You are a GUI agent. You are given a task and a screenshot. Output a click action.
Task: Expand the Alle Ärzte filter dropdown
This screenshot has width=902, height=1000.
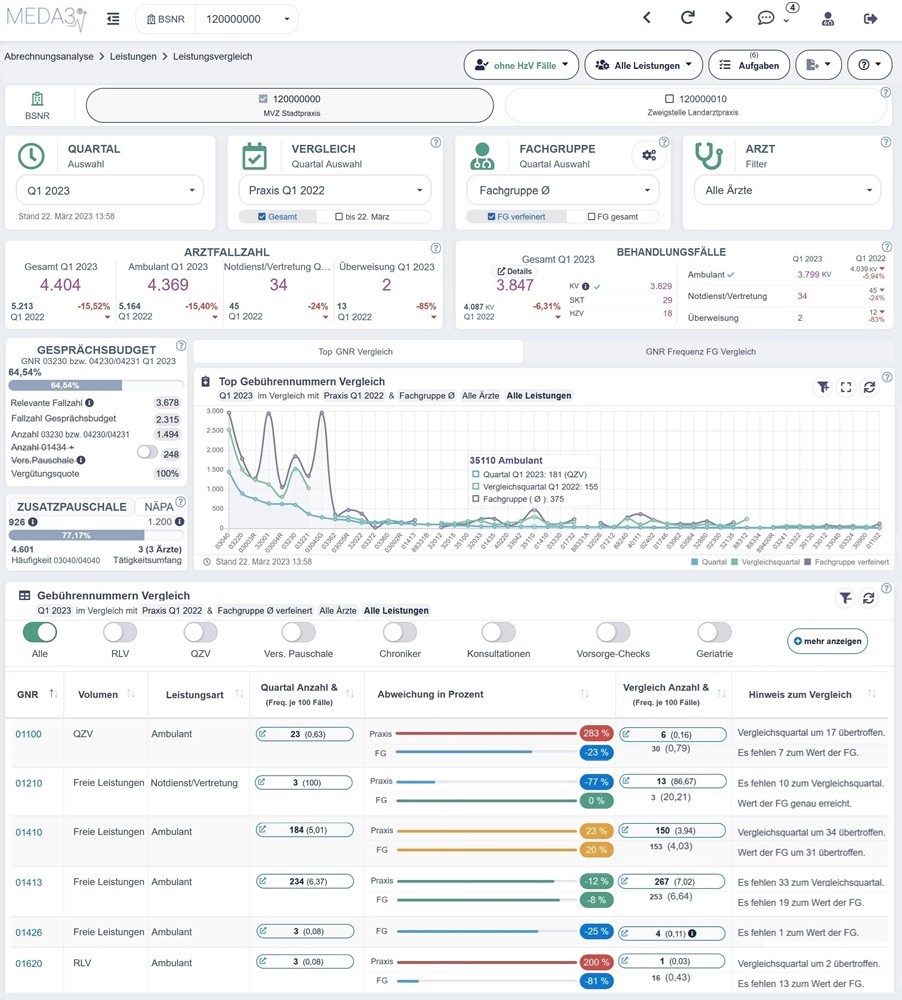tap(788, 190)
